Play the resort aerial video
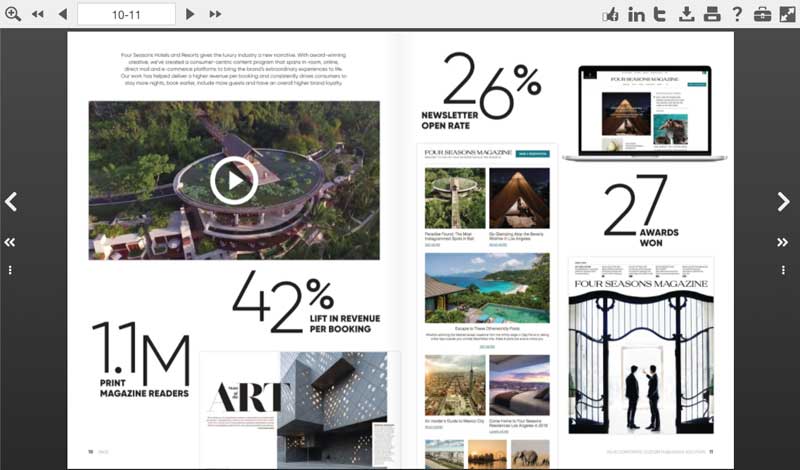This screenshot has width=800, height=470. pos(234,181)
